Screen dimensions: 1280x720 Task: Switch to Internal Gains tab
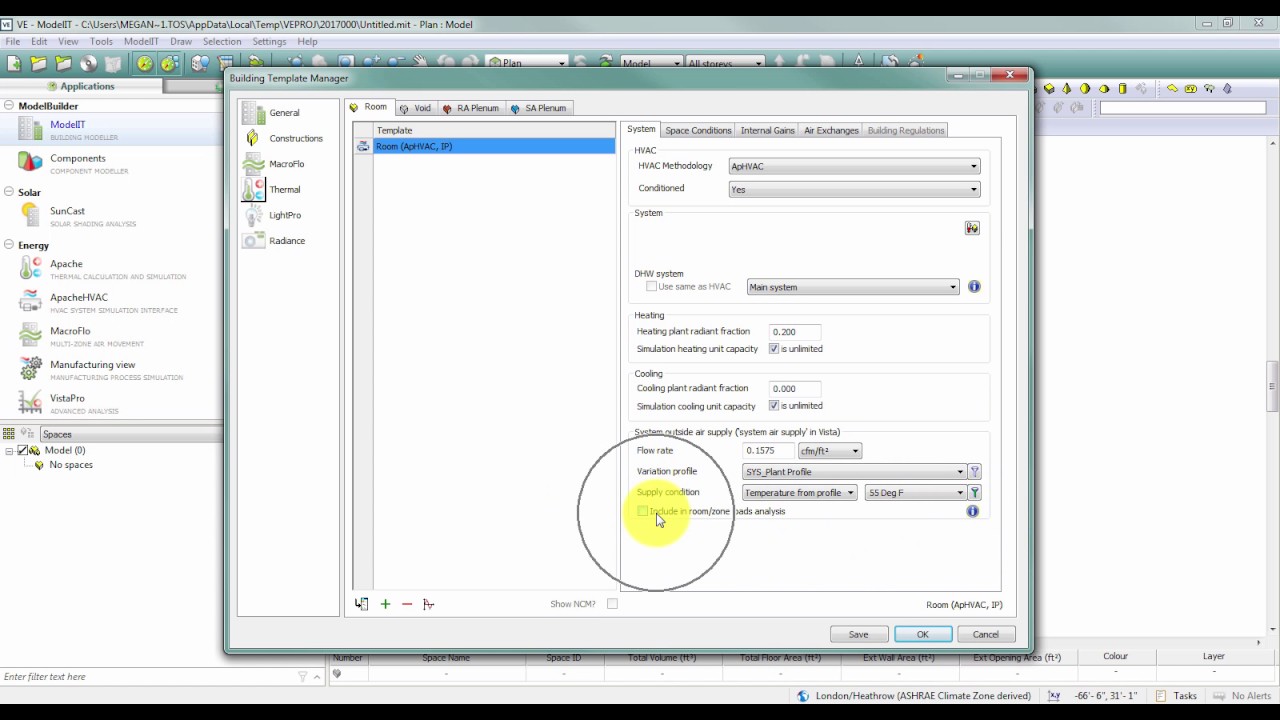pos(768,130)
